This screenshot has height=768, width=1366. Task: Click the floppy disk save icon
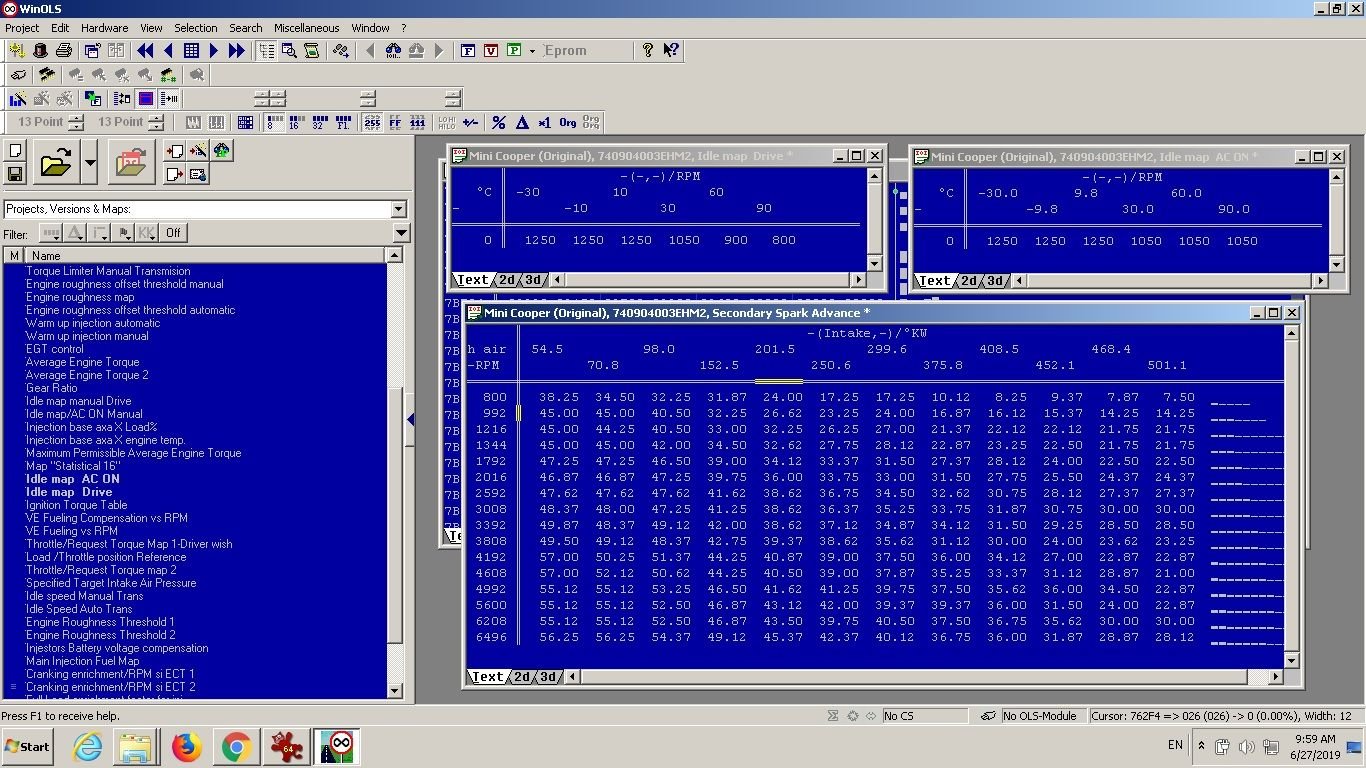[15, 174]
